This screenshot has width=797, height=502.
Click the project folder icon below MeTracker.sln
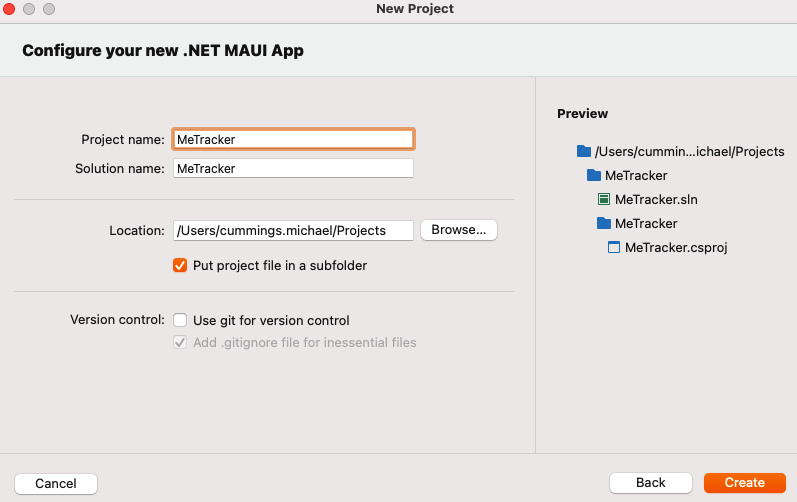coord(604,223)
